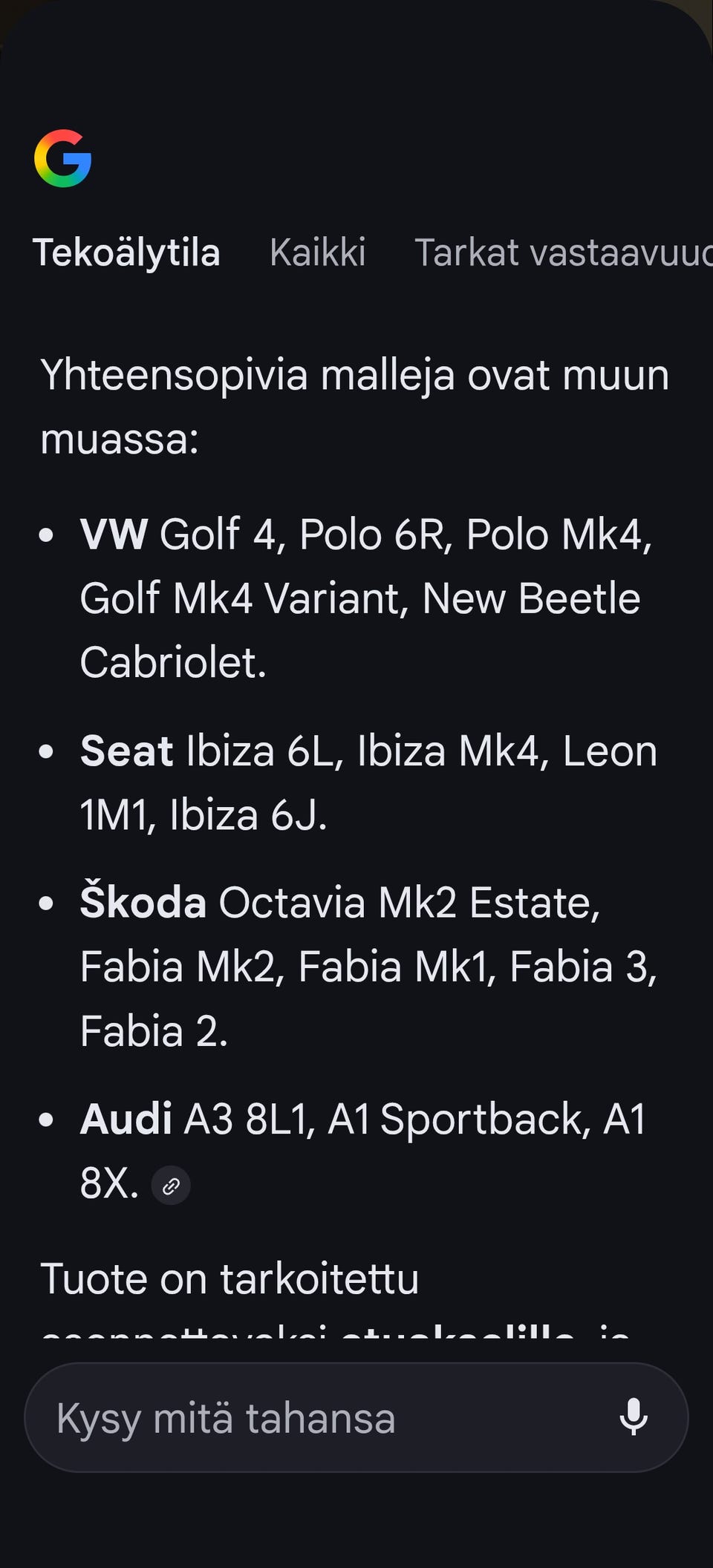713x1568 pixels.
Task: Click the bold VW brand label
Action: coord(114,535)
